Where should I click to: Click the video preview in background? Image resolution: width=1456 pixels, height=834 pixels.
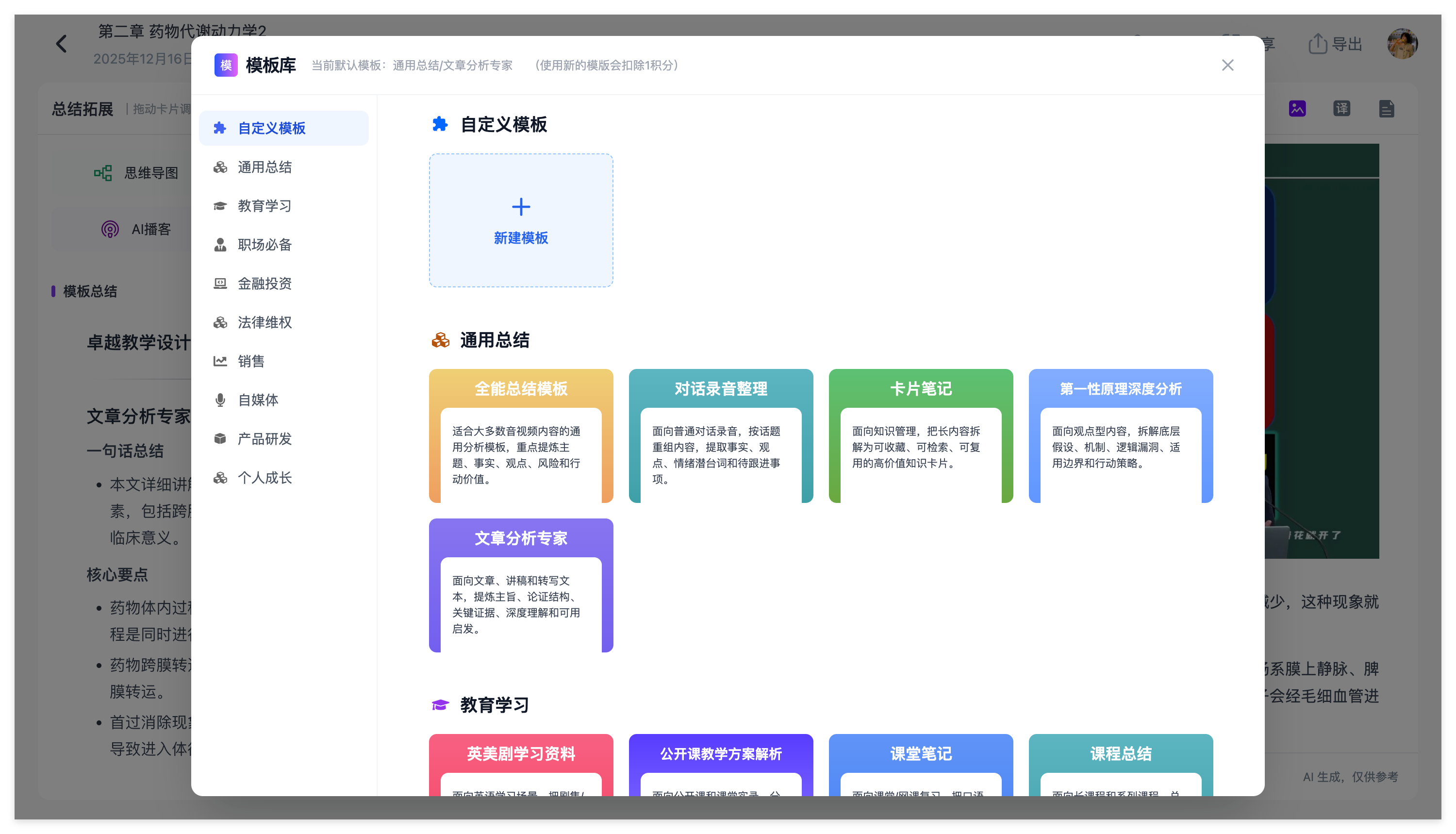[x=1322, y=351]
